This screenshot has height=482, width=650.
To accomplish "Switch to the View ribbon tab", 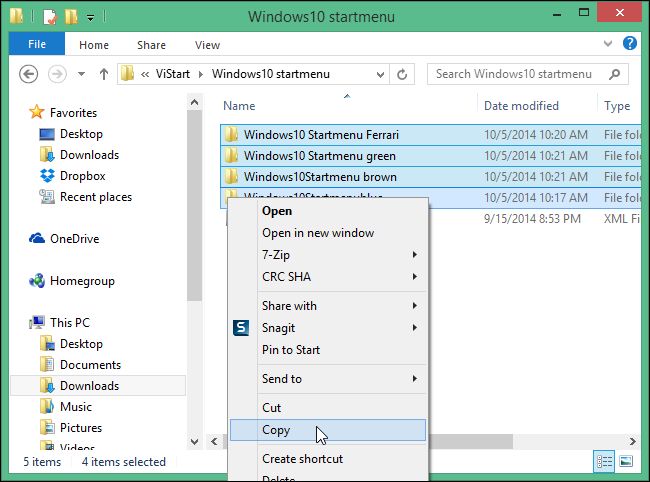I will point(207,45).
